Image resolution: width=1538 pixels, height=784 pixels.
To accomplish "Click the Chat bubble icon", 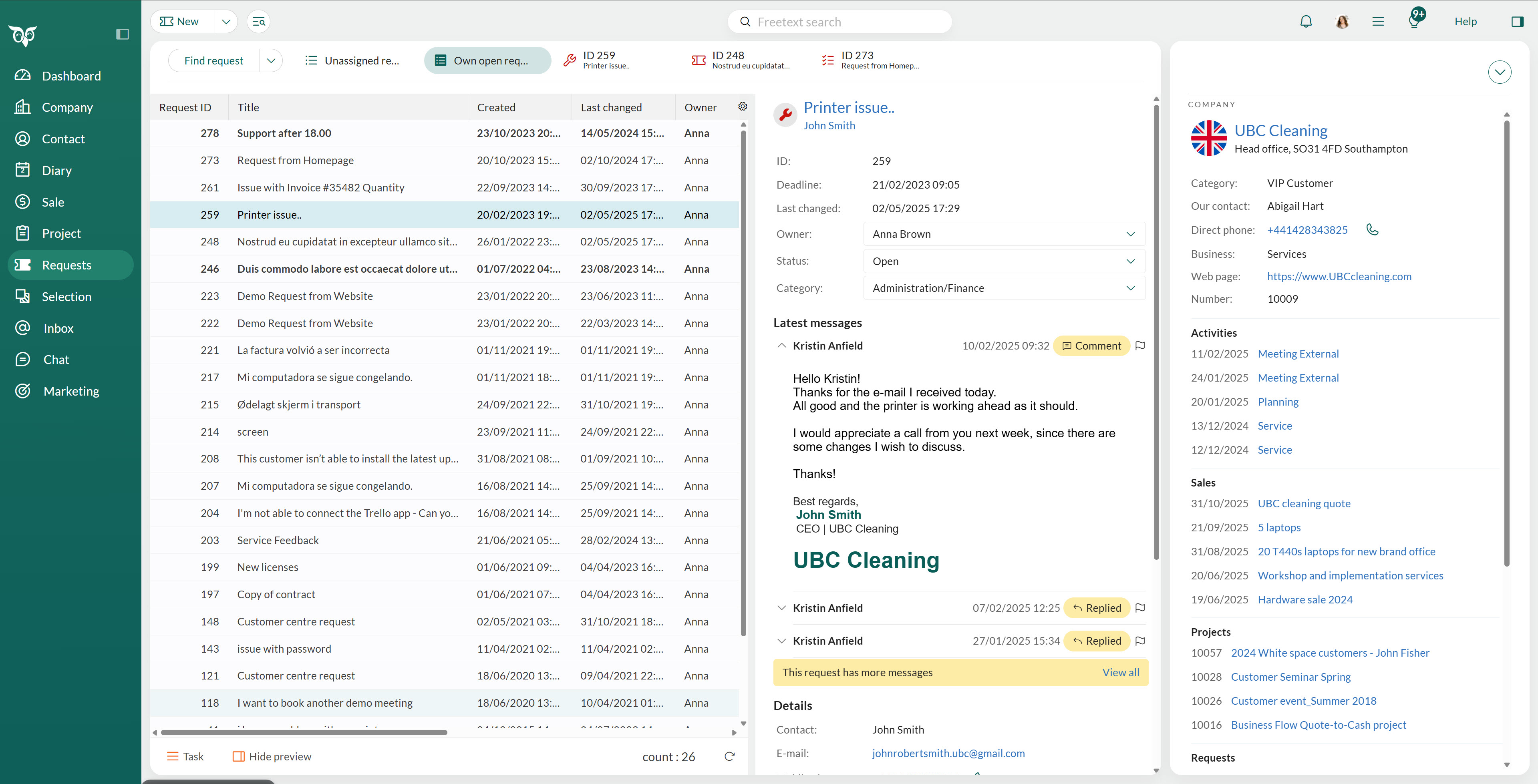I will pos(23,360).
